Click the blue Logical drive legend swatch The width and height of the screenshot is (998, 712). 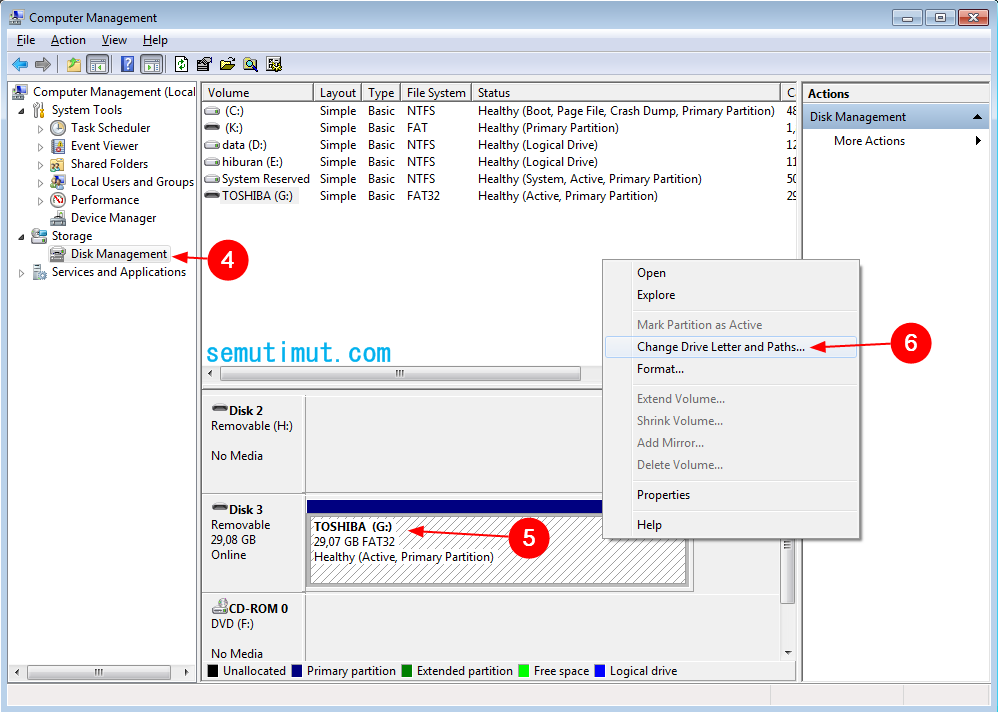600,671
